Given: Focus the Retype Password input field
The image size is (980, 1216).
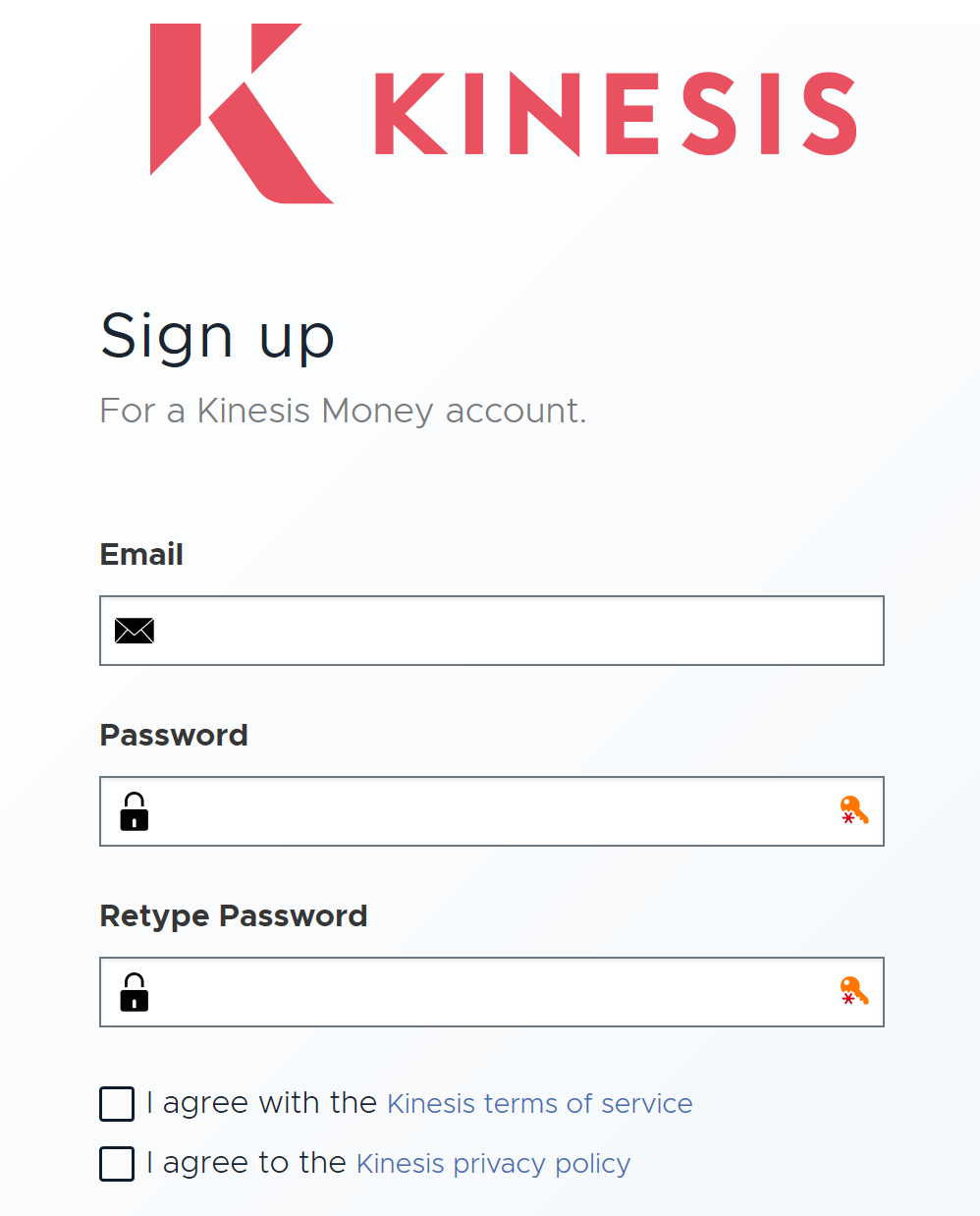Looking at the screenshot, I should 492,992.
